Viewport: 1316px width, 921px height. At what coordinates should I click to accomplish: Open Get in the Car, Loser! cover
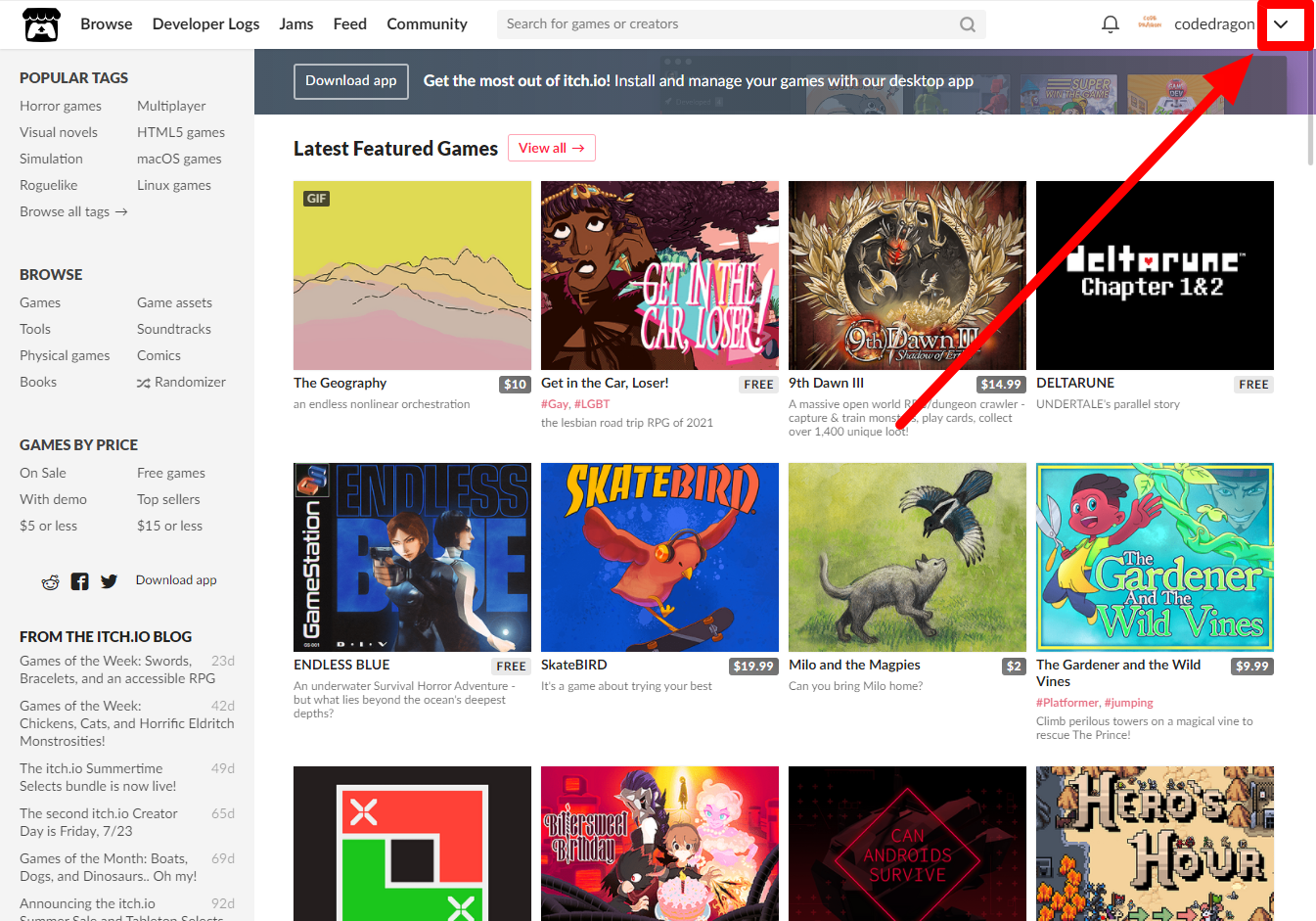coord(659,275)
